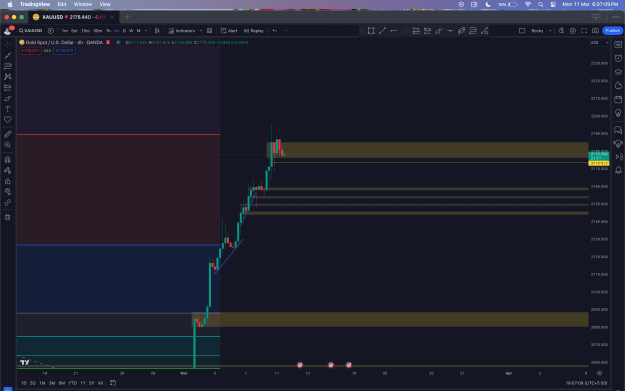Toggle hide all drawings eye icon
The height and width of the screenshot is (391, 625).
click(x=8, y=192)
